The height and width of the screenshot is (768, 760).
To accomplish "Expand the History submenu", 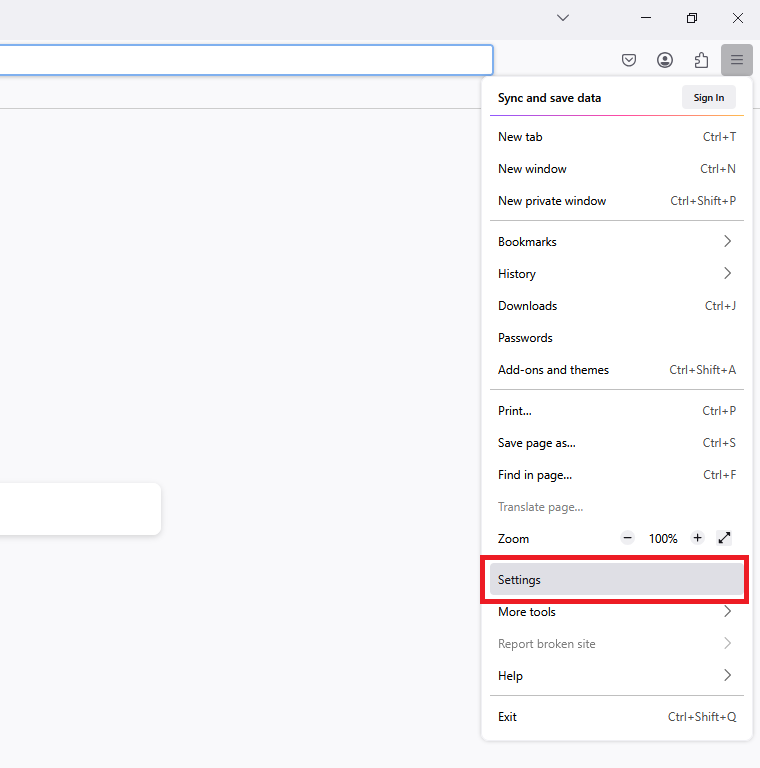I will coord(616,274).
